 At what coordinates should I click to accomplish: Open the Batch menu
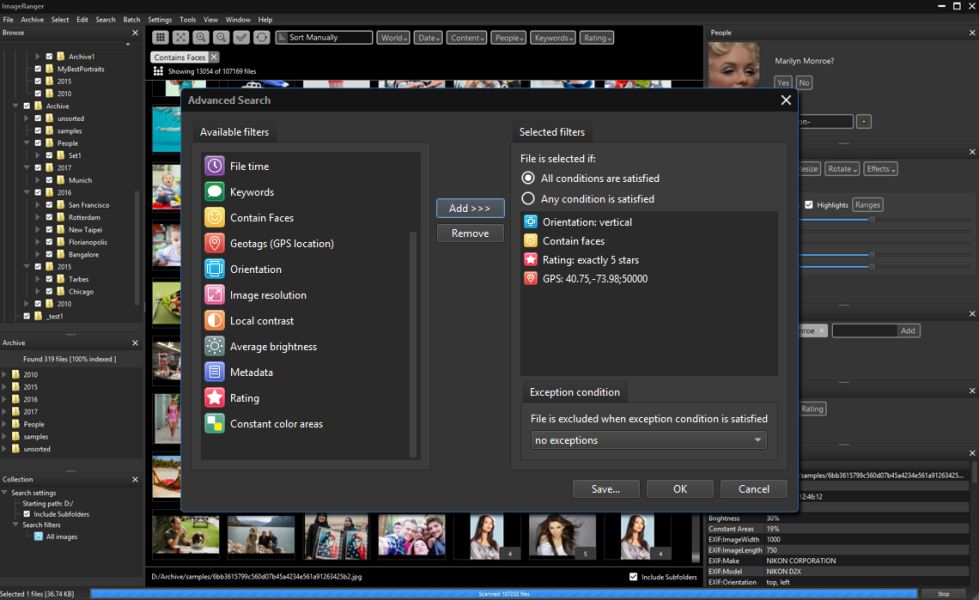(x=131, y=20)
